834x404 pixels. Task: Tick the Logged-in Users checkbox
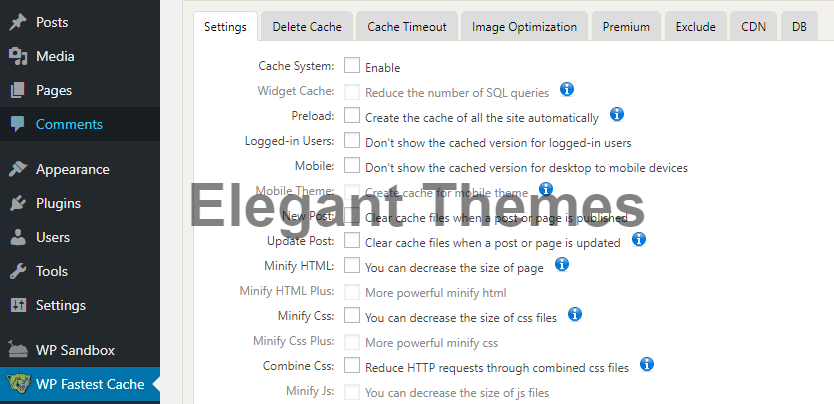[352, 141]
